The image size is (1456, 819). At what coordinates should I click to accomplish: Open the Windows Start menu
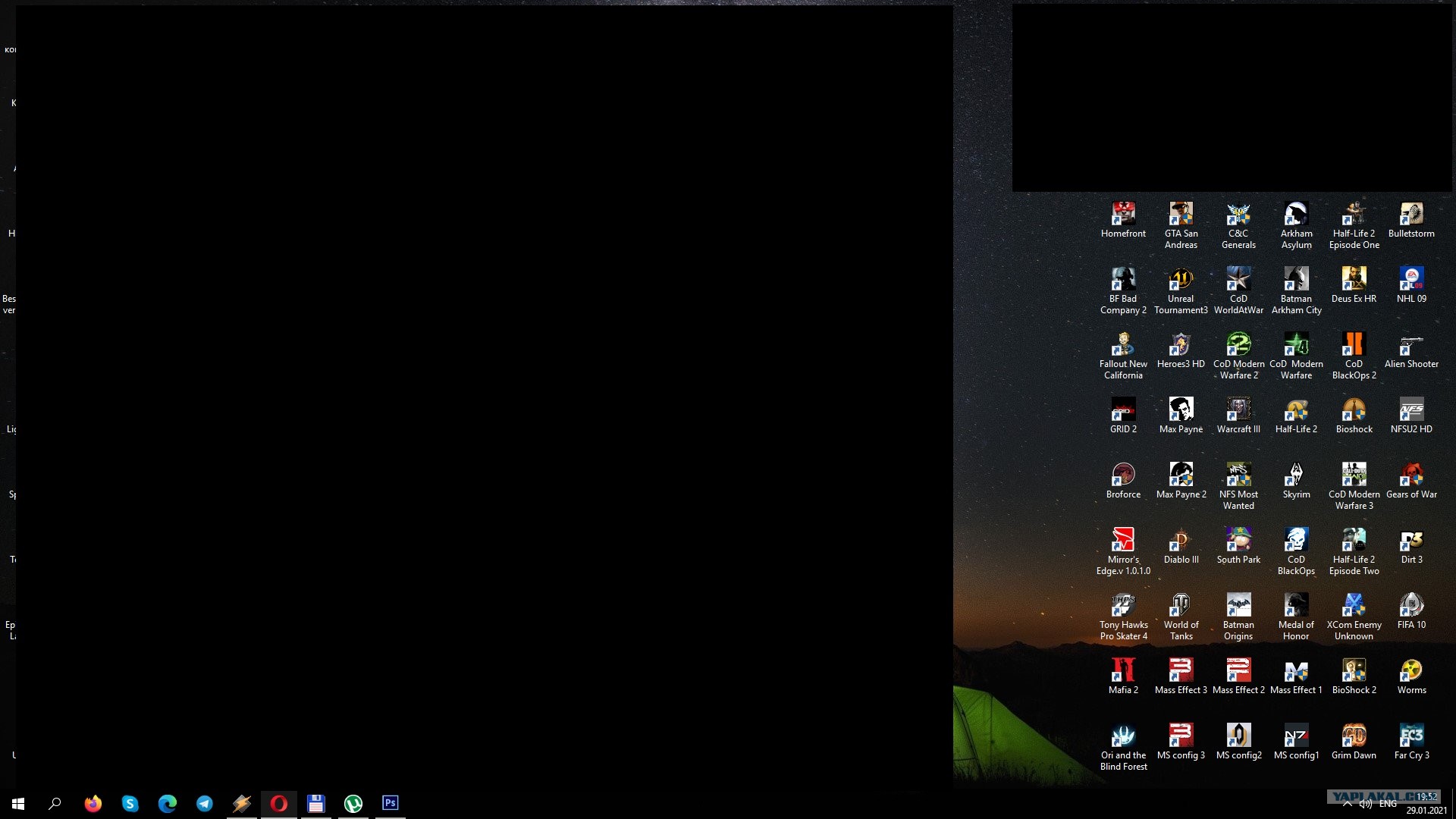point(18,803)
